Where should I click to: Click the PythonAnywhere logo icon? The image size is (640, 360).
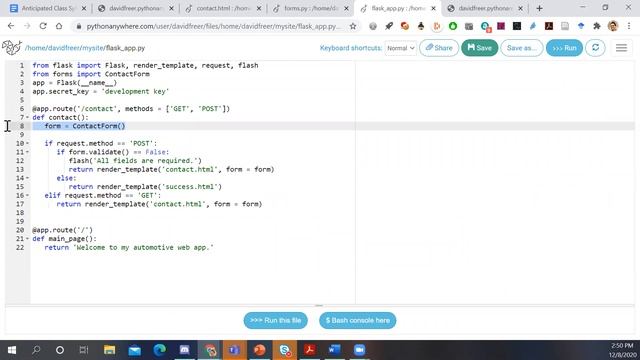click(x=11, y=48)
